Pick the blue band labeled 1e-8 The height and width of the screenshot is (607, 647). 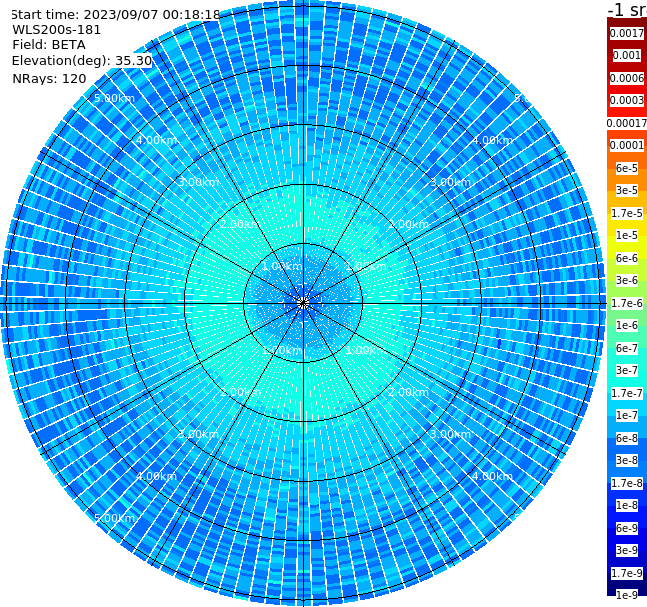pos(627,505)
